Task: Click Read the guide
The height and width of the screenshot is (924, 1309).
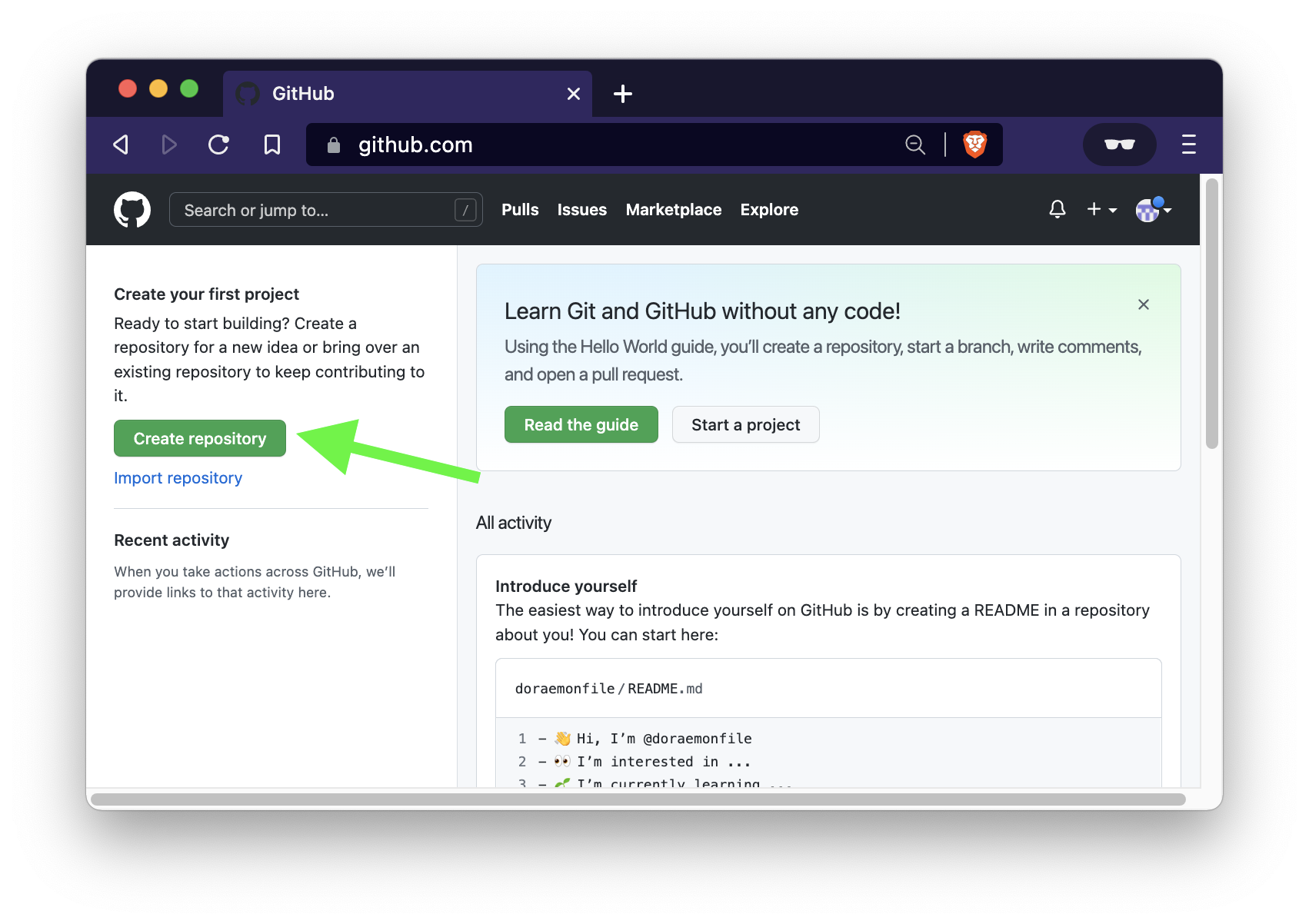Action: point(581,424)
